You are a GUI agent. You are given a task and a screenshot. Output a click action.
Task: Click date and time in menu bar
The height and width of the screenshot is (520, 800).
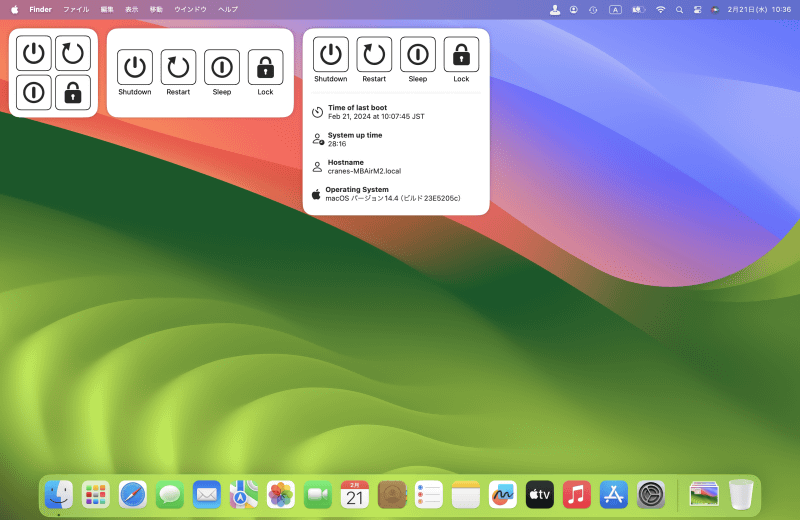759,10
